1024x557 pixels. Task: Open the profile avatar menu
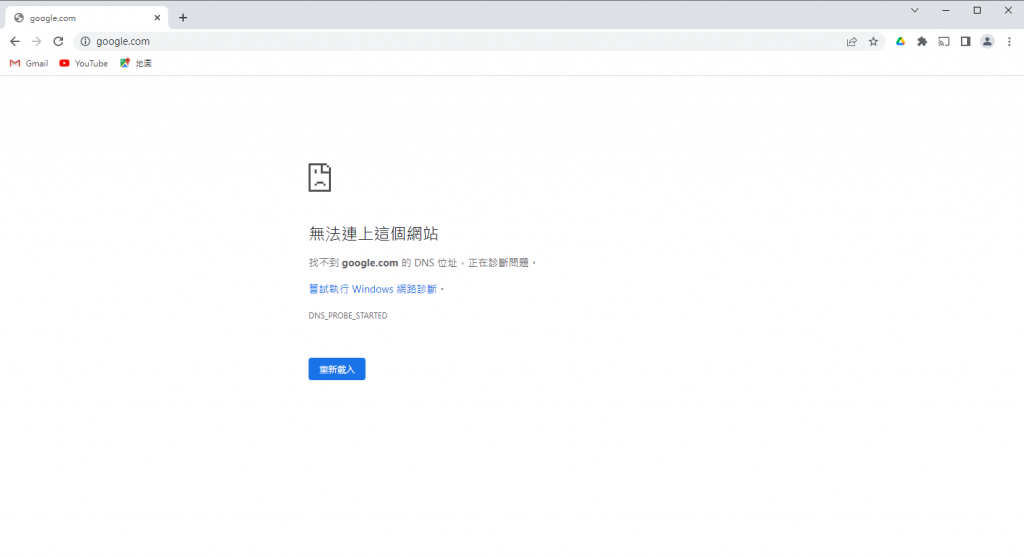click(x=987, y=41)
